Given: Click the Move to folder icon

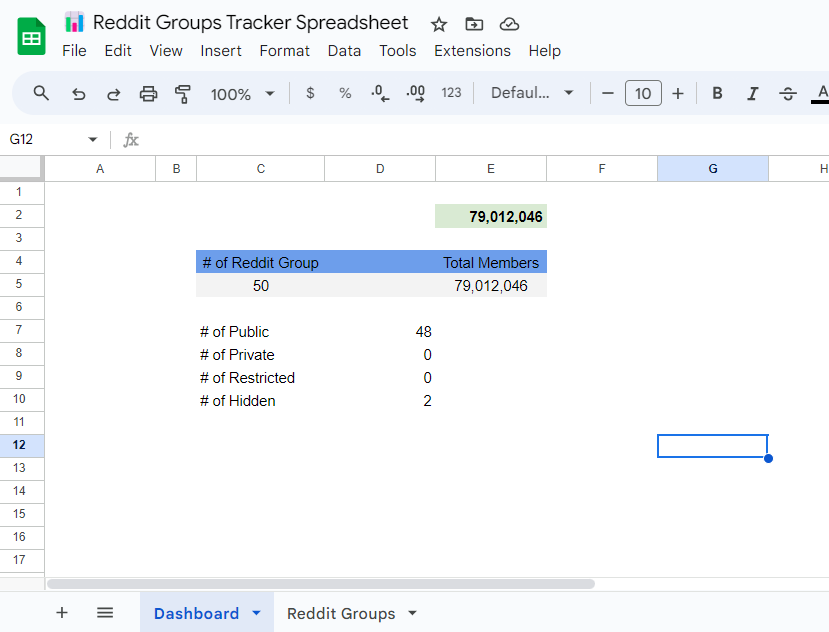Looking at the screenshot, I should pyautogui.click(x=474, y=24).
